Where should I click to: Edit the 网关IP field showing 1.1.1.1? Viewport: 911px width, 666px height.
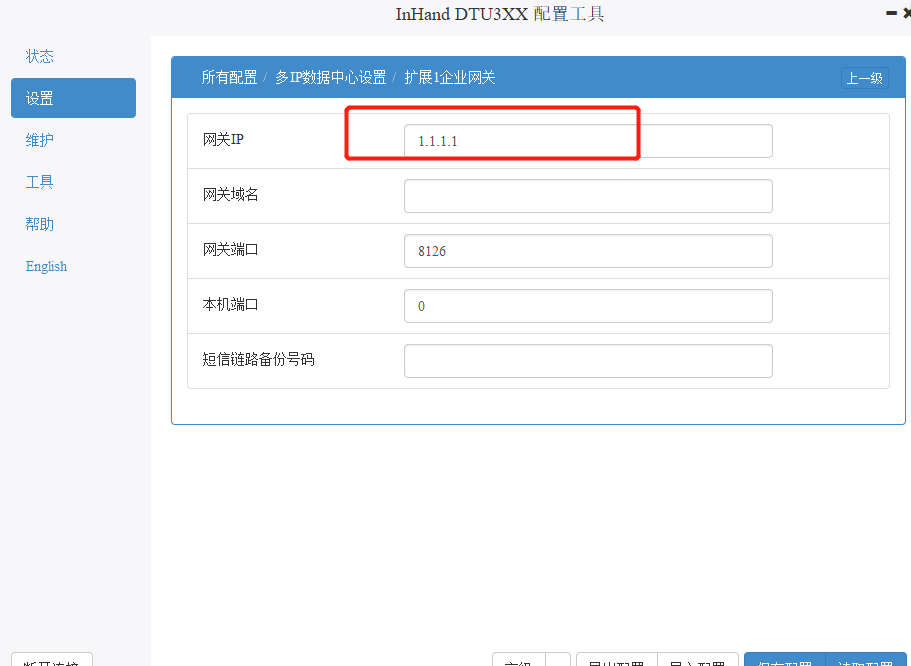(588, 141)
